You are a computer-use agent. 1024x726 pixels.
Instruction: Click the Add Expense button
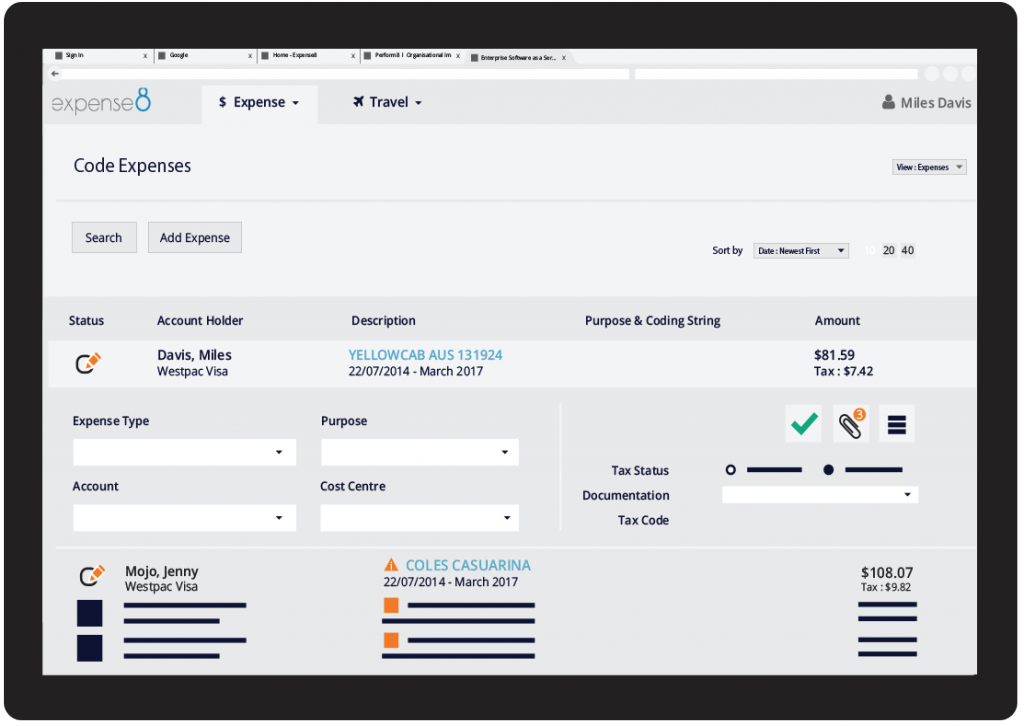click(x=194, y=237)
